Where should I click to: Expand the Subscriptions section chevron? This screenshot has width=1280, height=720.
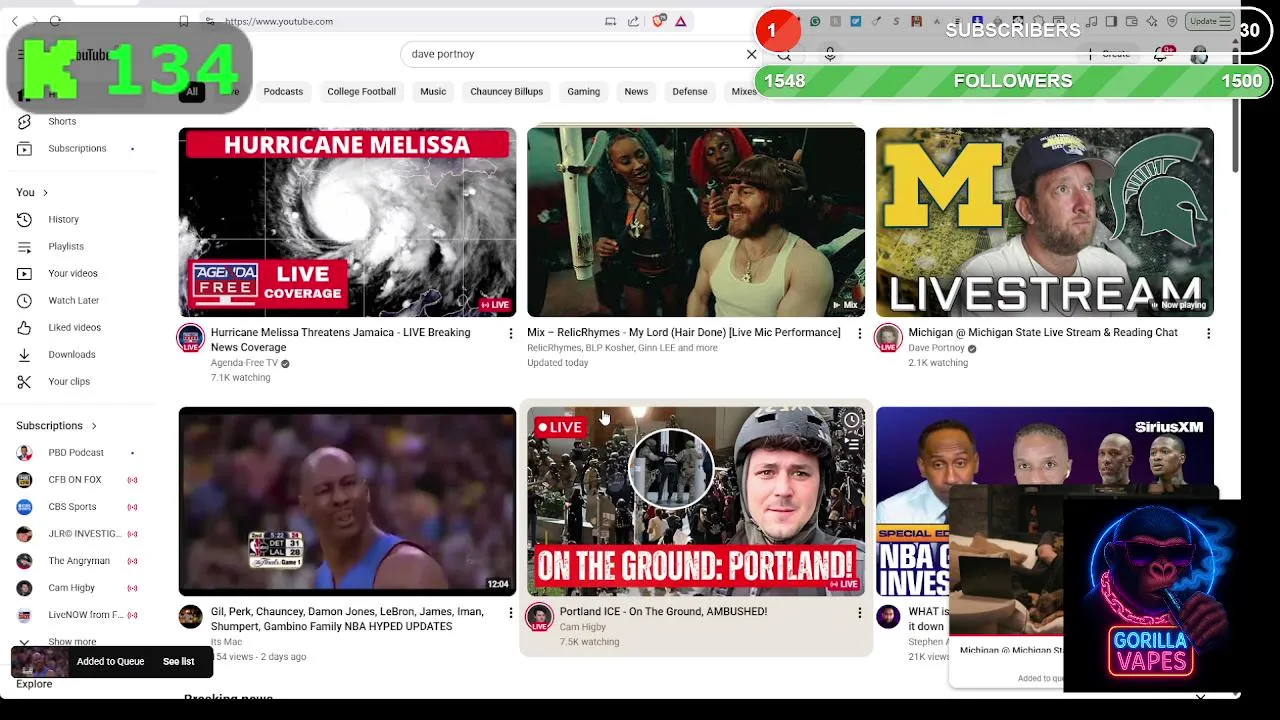(x=94, y=426)
